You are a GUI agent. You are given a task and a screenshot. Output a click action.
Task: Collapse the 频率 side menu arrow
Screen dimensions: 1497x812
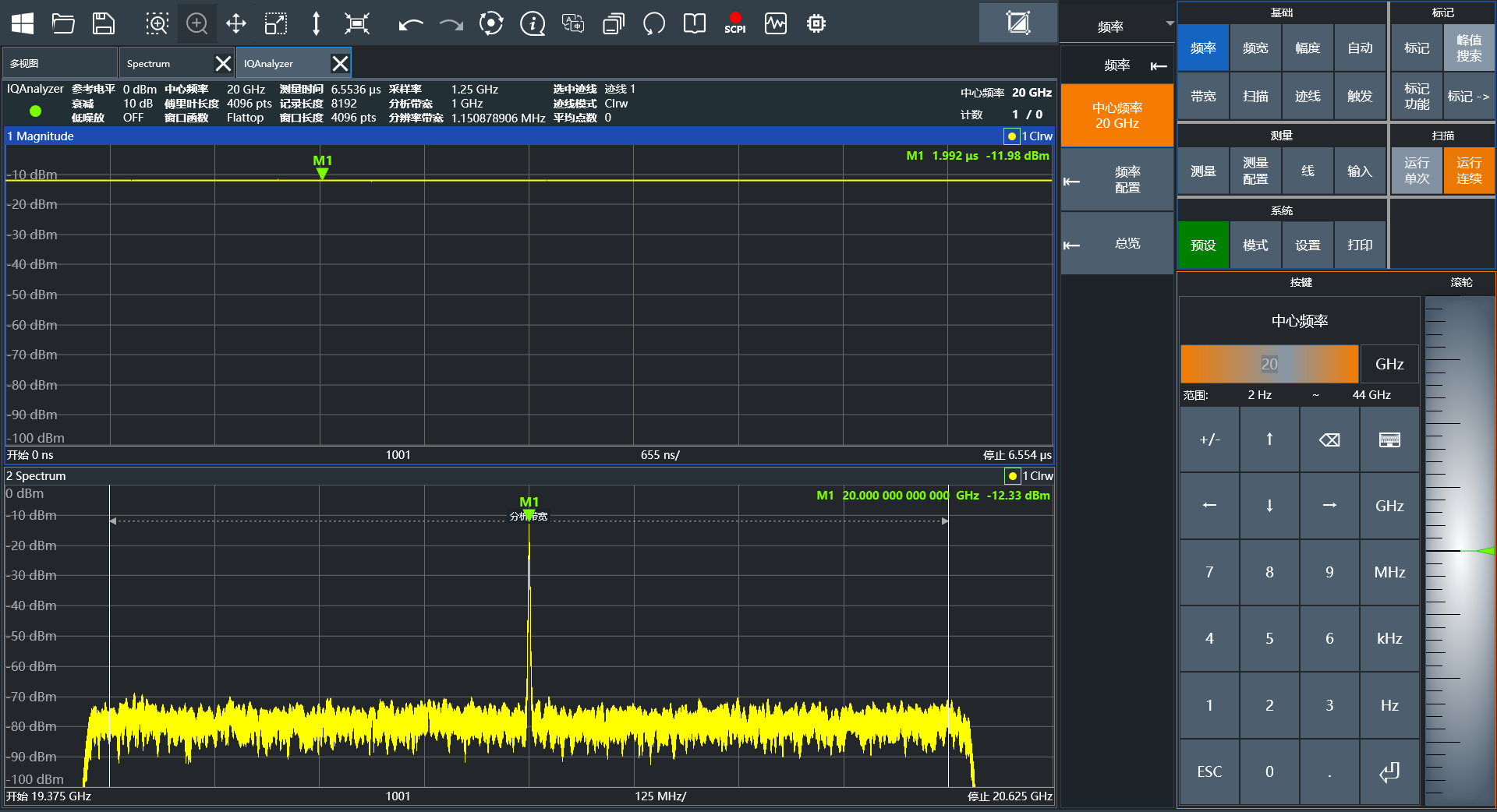tap(1159, 66)
